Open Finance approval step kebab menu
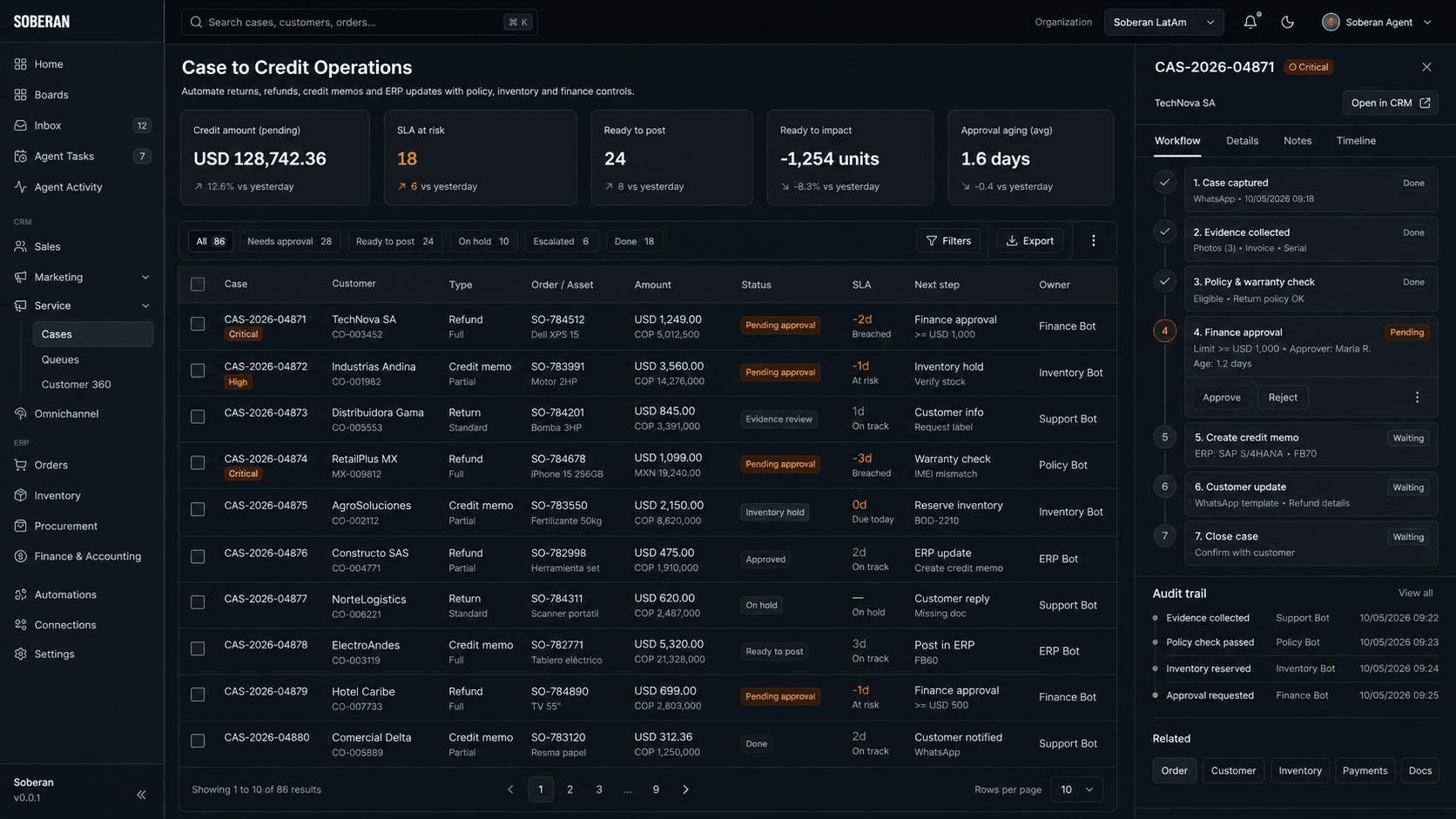This screenshot has width=1456, height=819. tap(1417, 398)
